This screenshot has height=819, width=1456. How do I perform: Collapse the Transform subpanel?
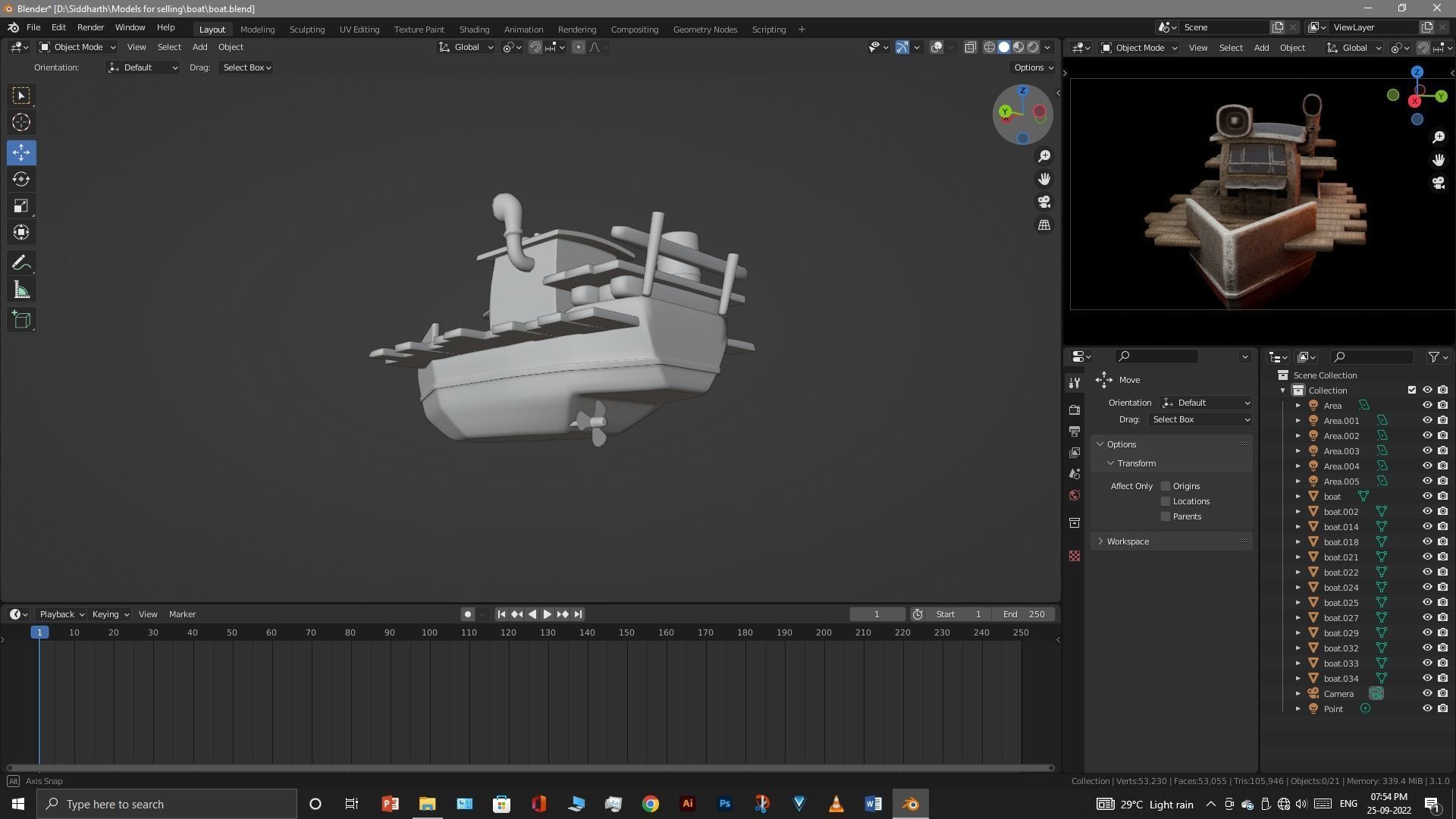(1135, 463)
